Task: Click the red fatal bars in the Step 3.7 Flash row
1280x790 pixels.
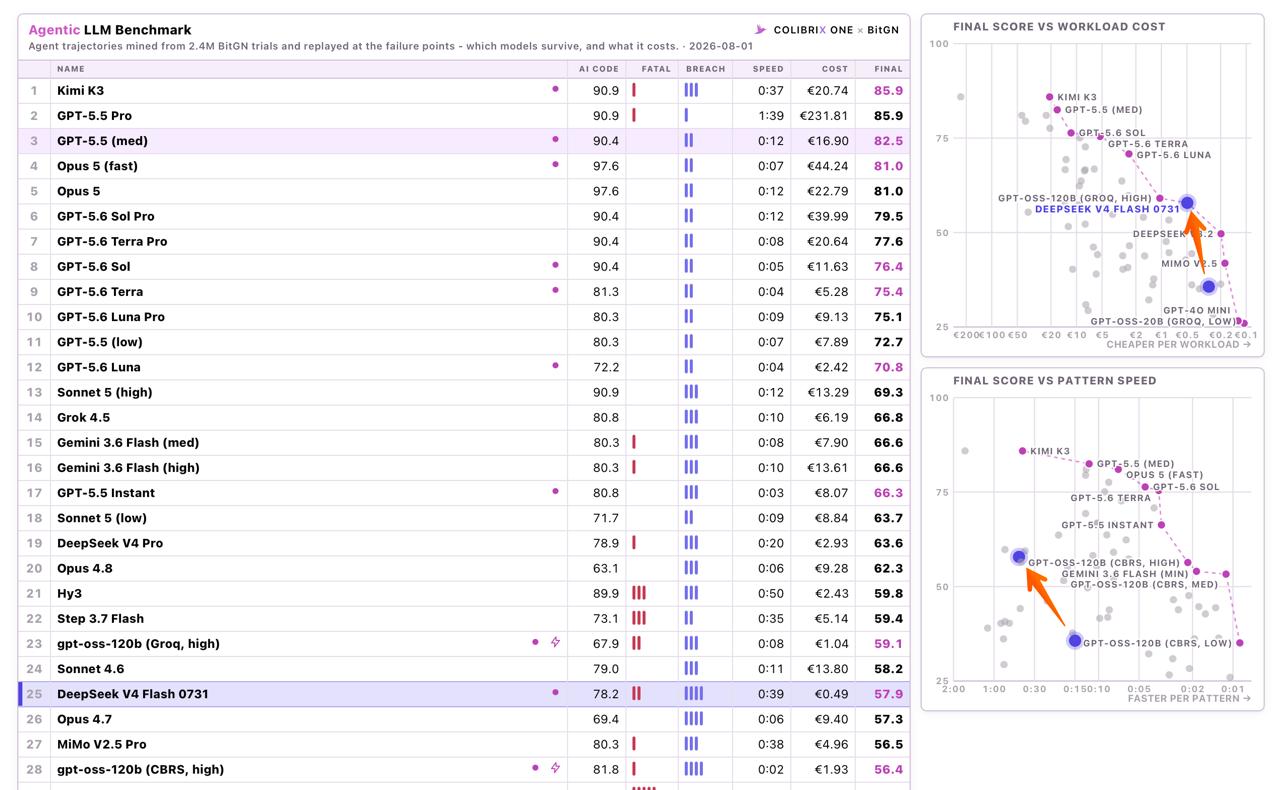Action: [639, 618]
